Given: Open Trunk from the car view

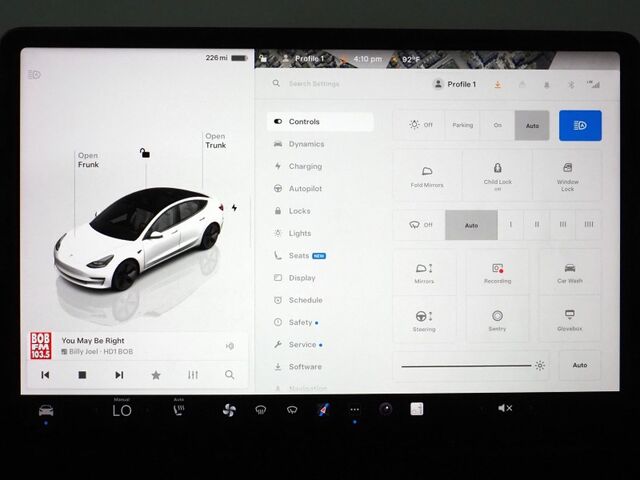Looking at the screenshot, I should (216, 141).
